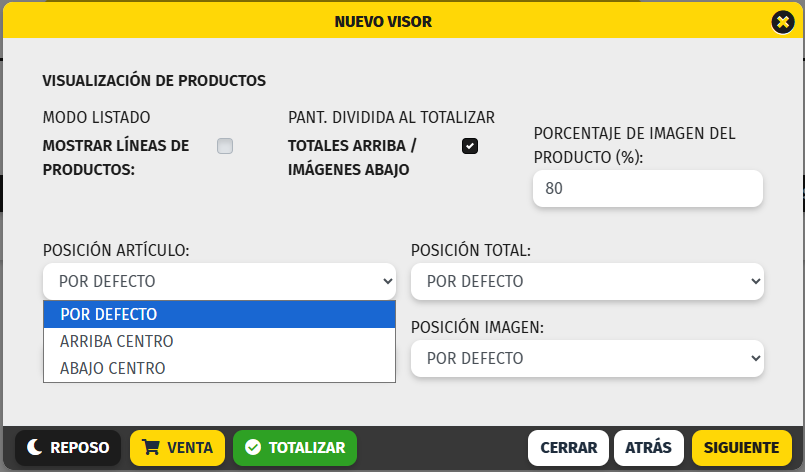The height and width of the screenshot is (472, 805).
Task: Open the Posición Total dropdown
Action: 587,282
